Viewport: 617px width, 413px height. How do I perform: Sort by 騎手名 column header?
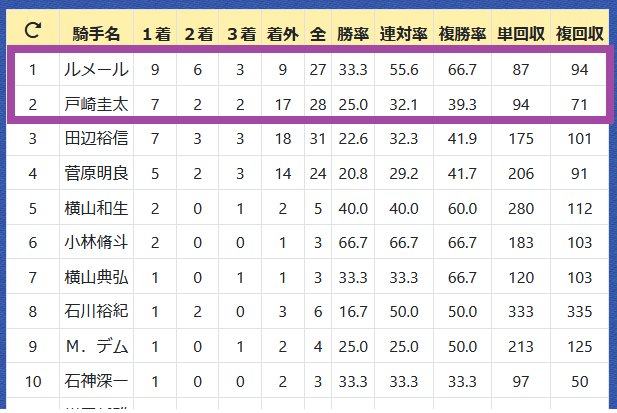tap(96, 34)
